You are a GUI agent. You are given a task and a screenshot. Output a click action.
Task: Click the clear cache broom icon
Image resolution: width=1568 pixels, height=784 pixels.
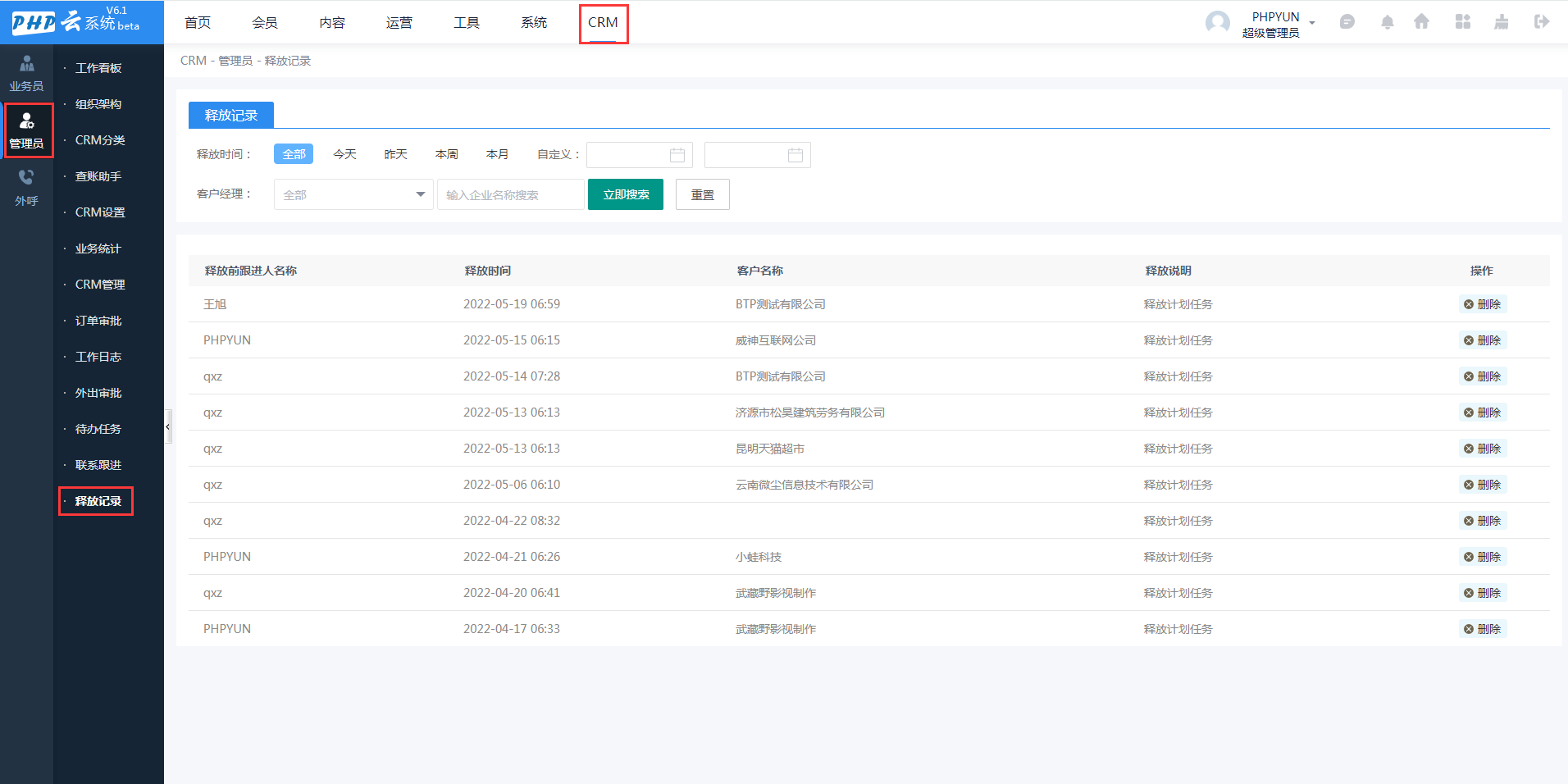pos(1502,22)
